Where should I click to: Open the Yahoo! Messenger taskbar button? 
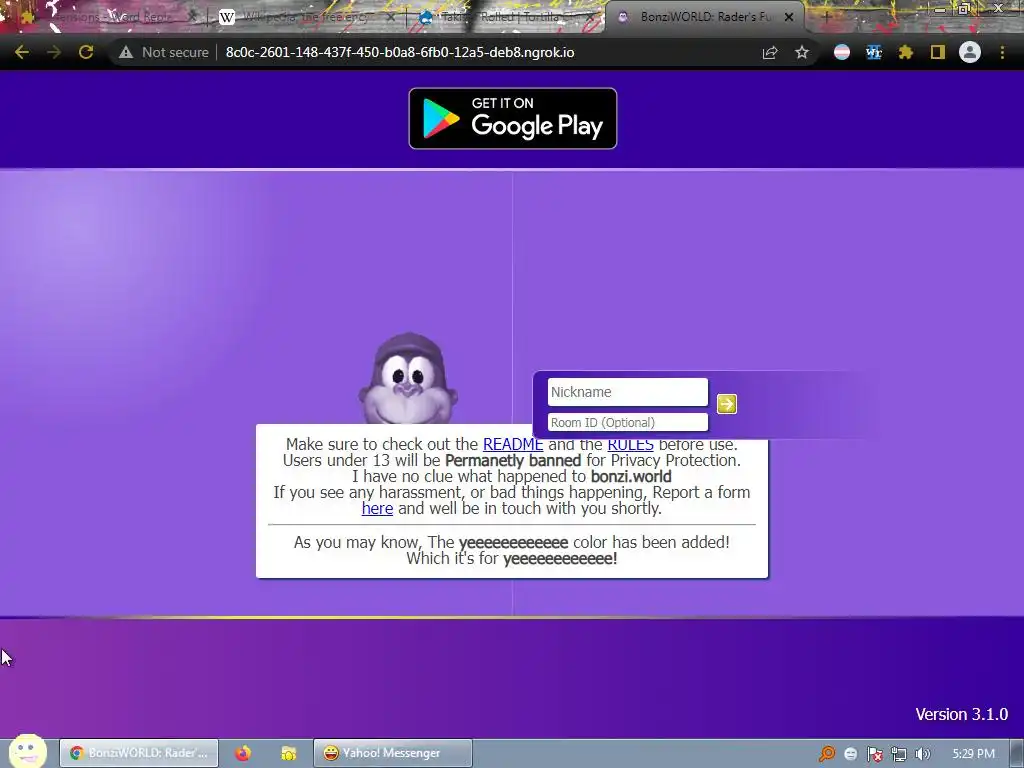392,753
